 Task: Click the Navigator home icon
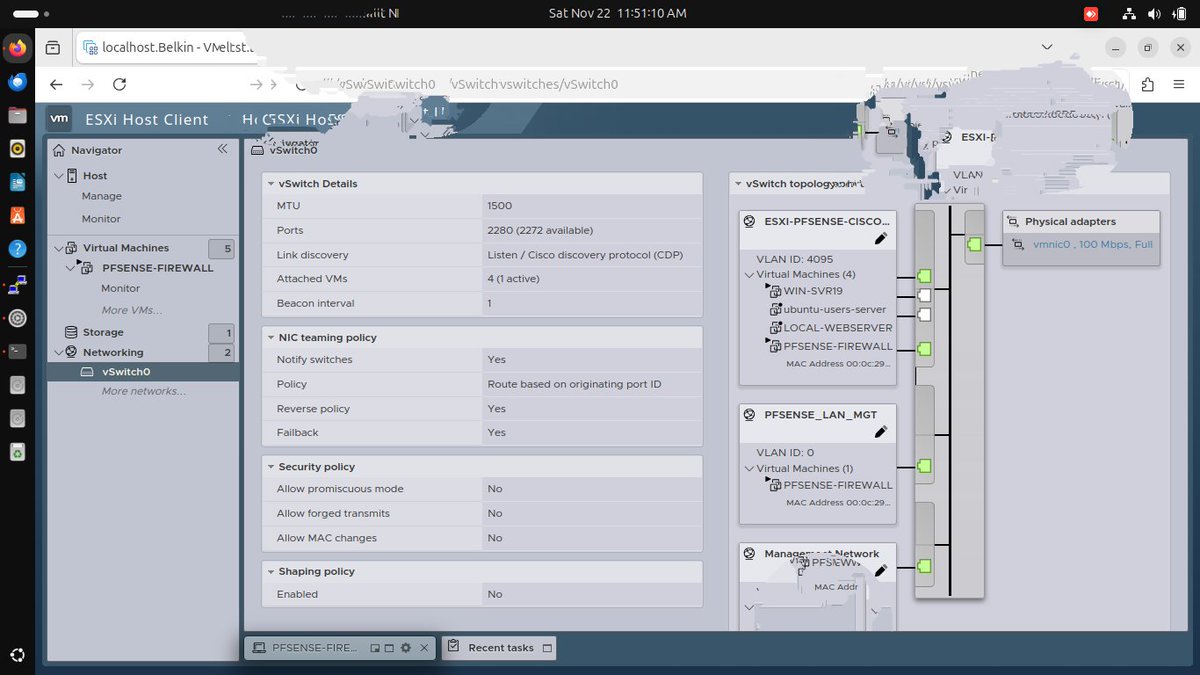coord(59,150)
